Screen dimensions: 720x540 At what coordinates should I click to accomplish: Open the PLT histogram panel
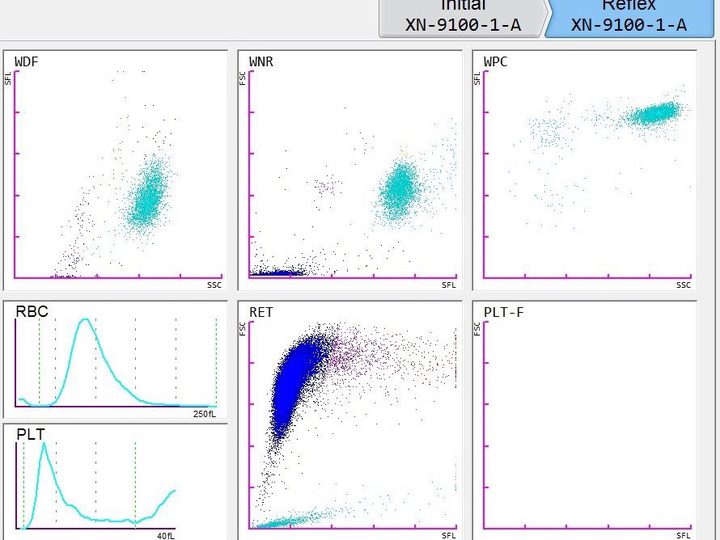pos(116,482)
